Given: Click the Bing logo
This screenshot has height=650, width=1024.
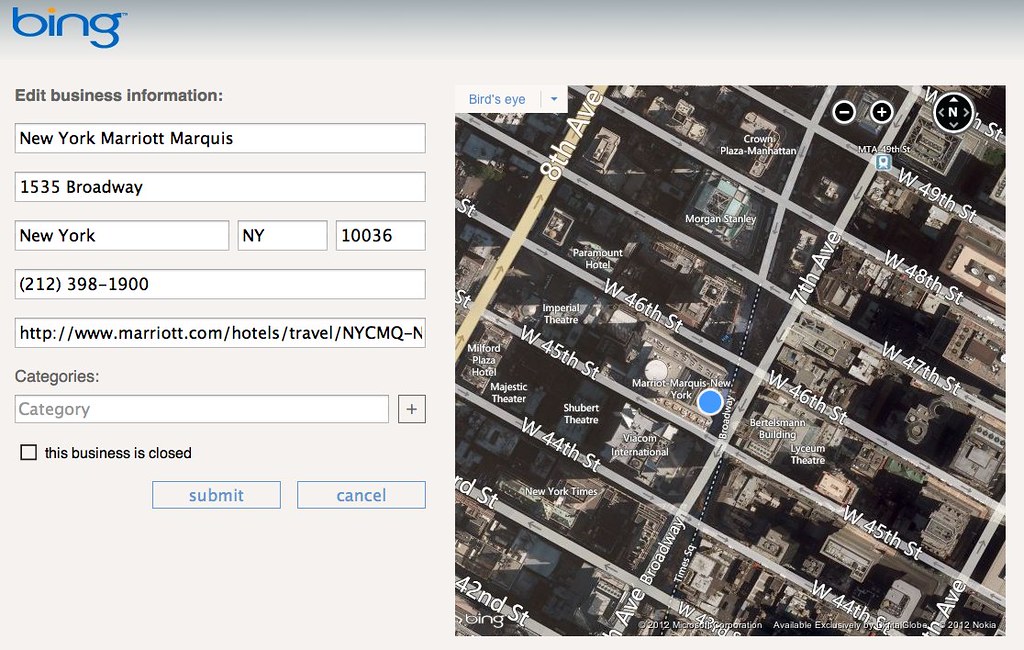Looking at the screenshot, I should tap(69, 27).
